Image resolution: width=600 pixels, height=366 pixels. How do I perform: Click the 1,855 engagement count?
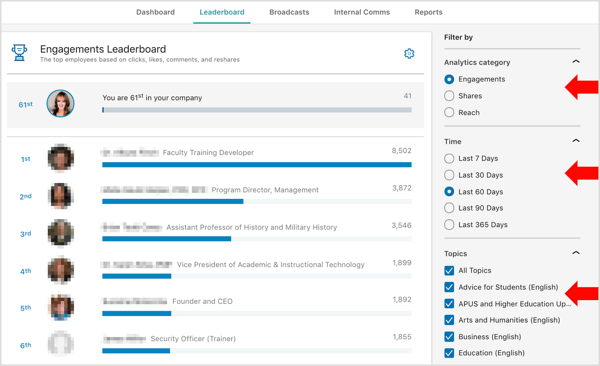tap(402, 337)
